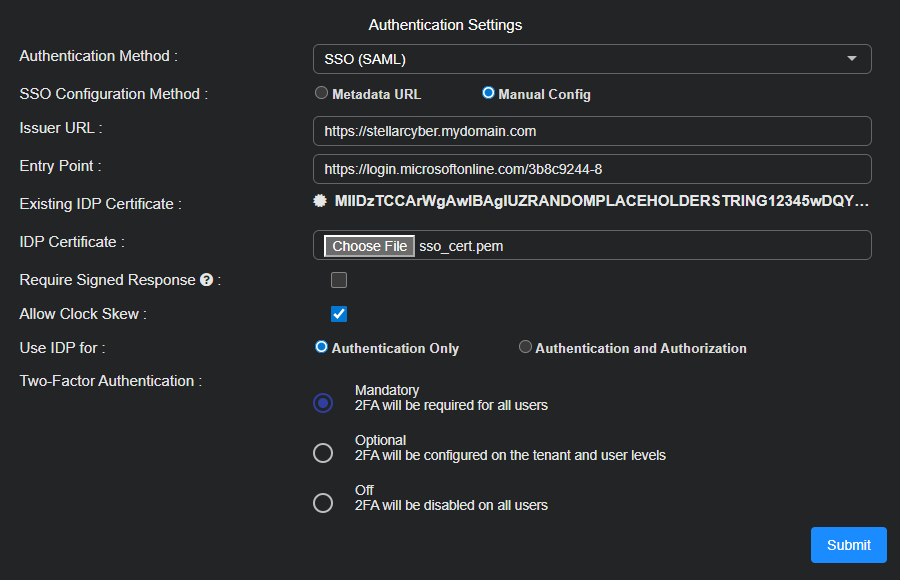Viewport: 900px width, 580px height.
Task: Click the Issuer URL input field
Action: point(591,131)
